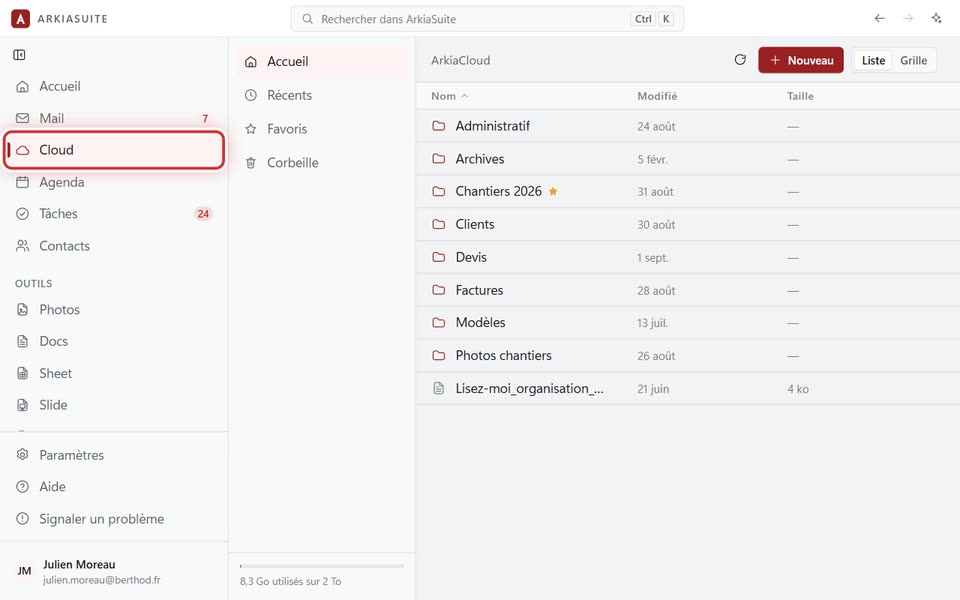This screenshot has width=960, height=600.
Task: Go back with the left arrow
Action: (879, 18)
